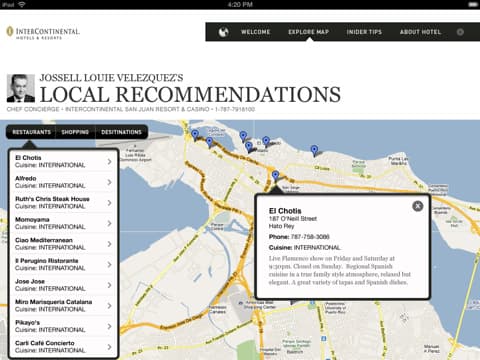Select Il Perugino Ristorante entry

(63, 264)
